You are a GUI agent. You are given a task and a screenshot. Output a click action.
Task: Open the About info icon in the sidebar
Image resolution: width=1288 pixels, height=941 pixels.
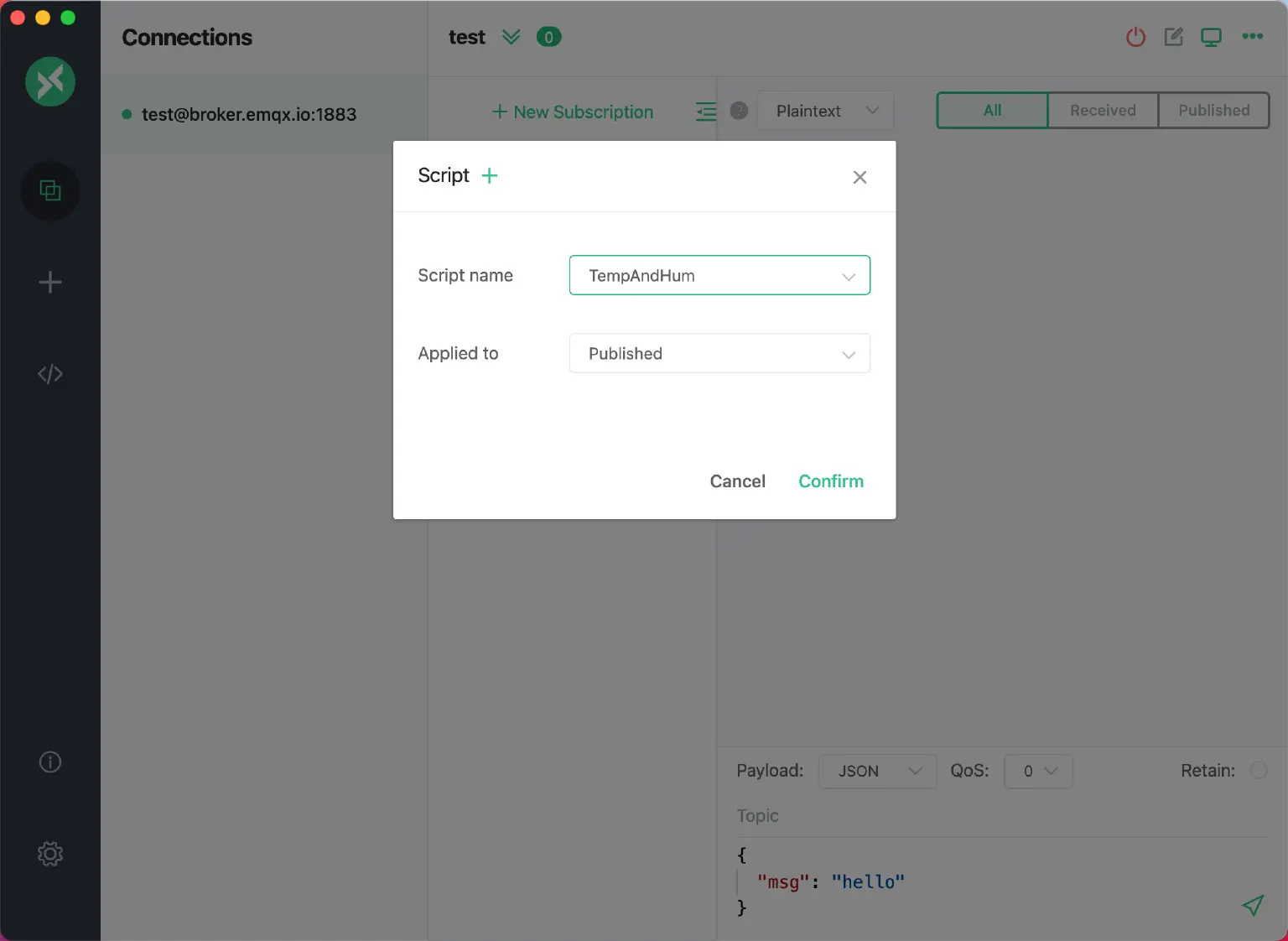[x=50, y=762]
